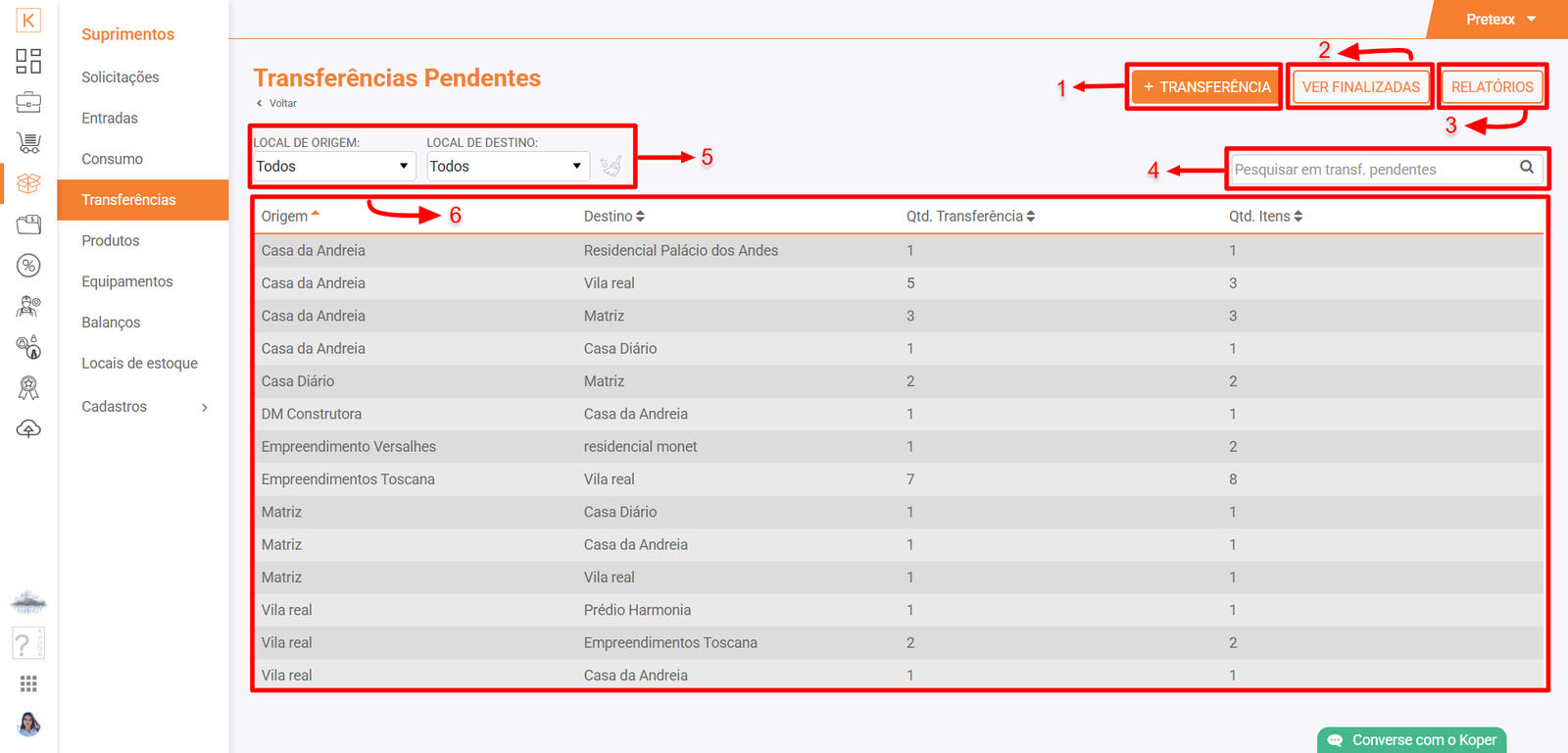Open the apps grid icon near bottom
1568x753 pixels.
[x=28, y=683]
